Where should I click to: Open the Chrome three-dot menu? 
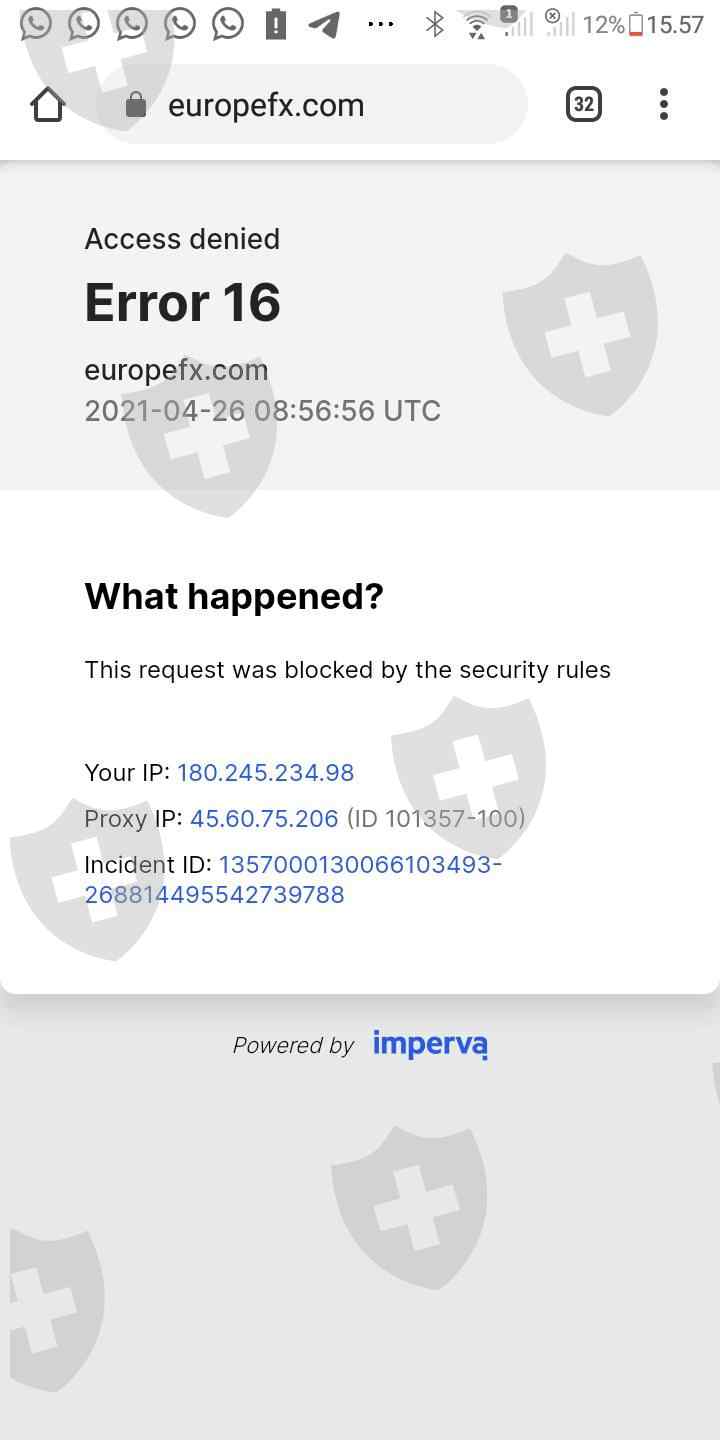click(664, 104)
